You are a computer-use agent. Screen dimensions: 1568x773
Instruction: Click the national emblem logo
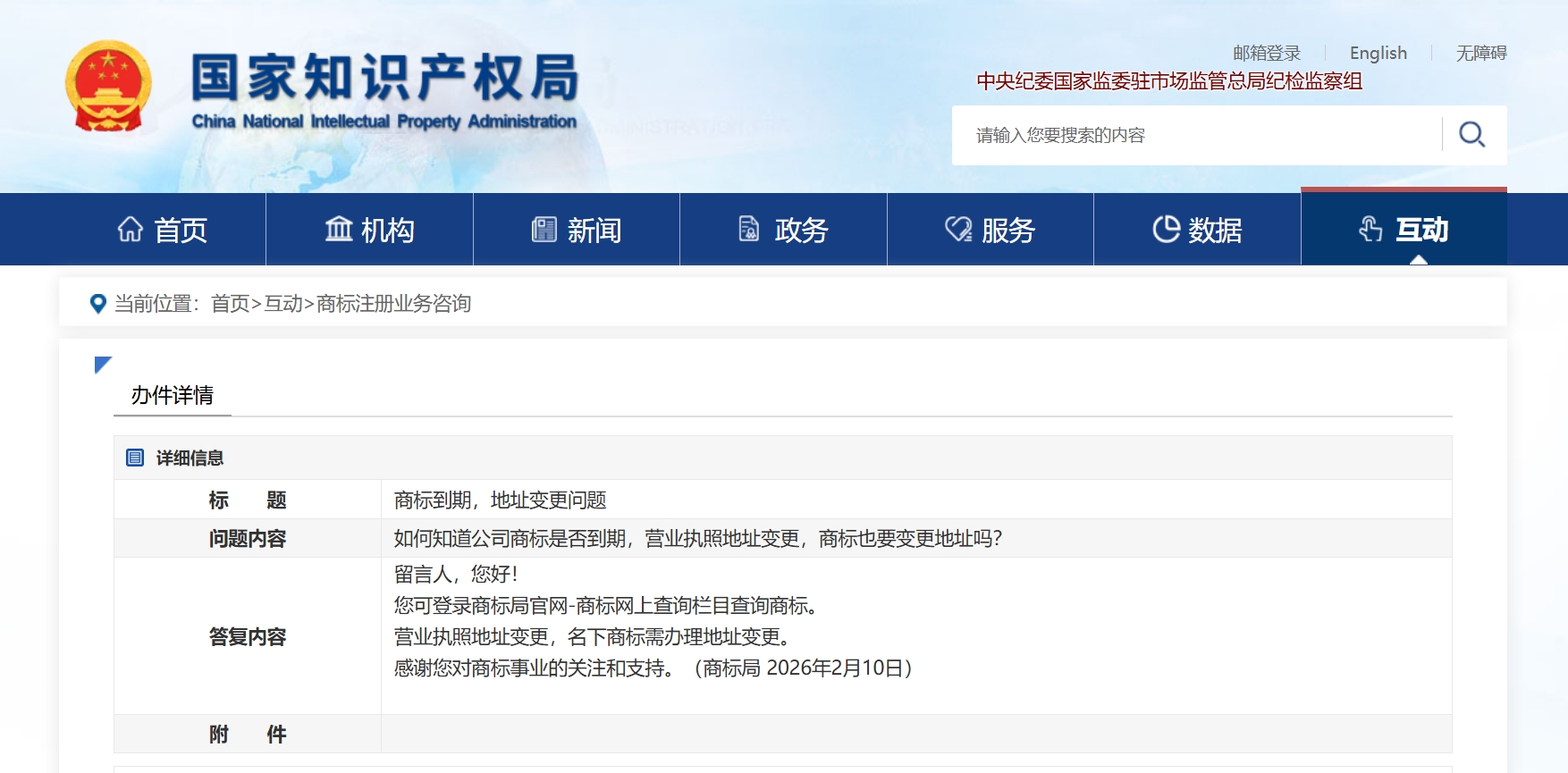[108, 87]
